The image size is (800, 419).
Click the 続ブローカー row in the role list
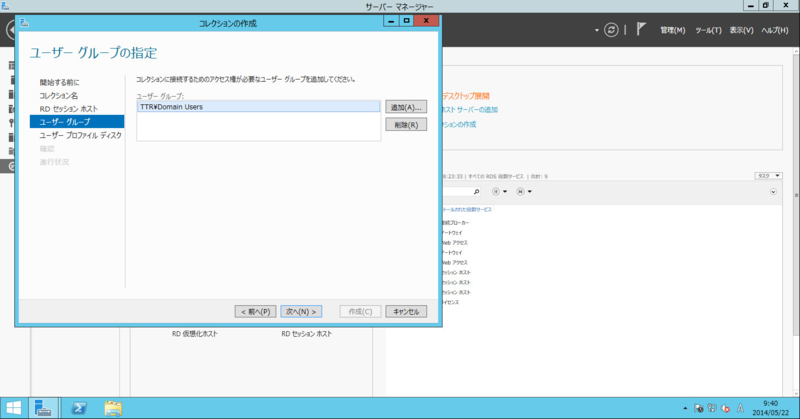456,223
